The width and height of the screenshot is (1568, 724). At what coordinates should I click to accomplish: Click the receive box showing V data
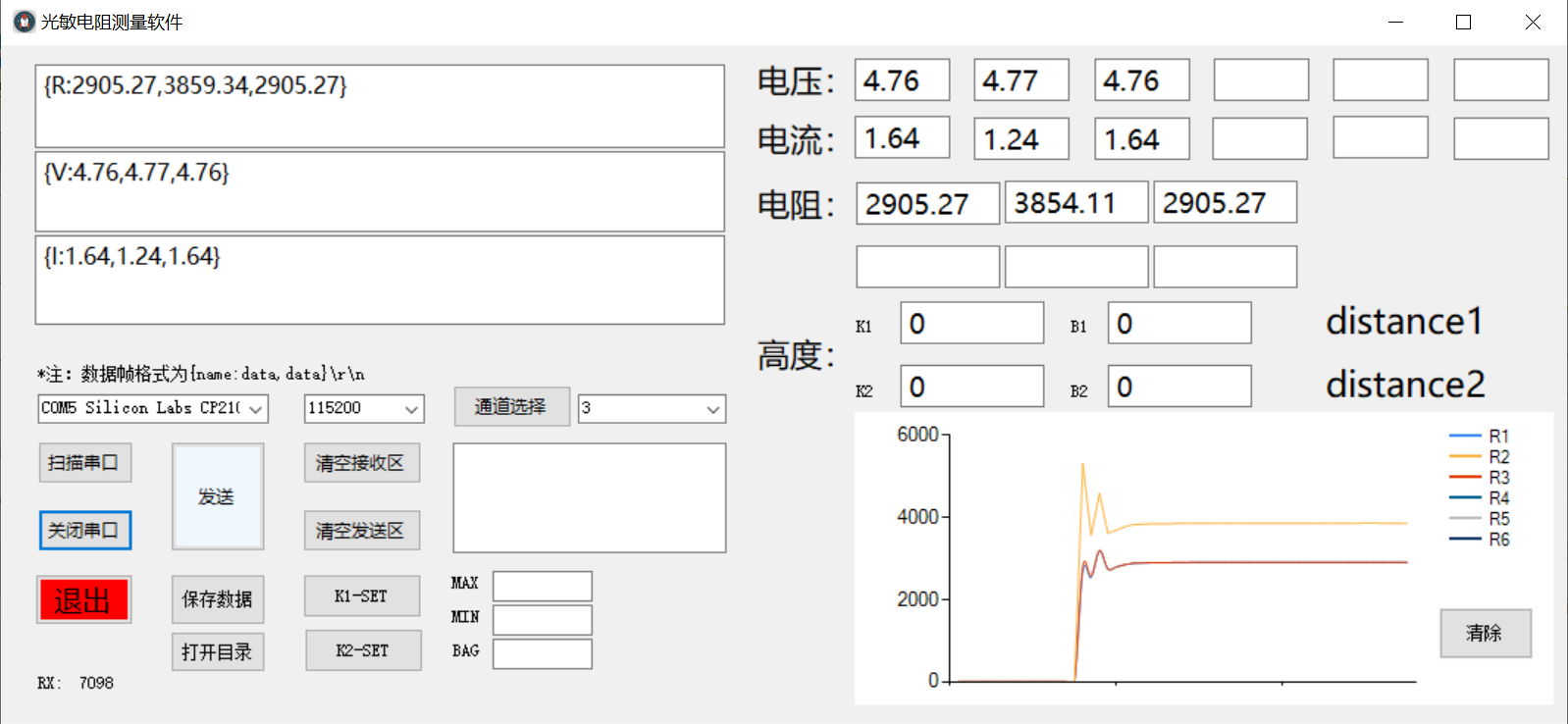pyautogui.click(x=380, y=191)
